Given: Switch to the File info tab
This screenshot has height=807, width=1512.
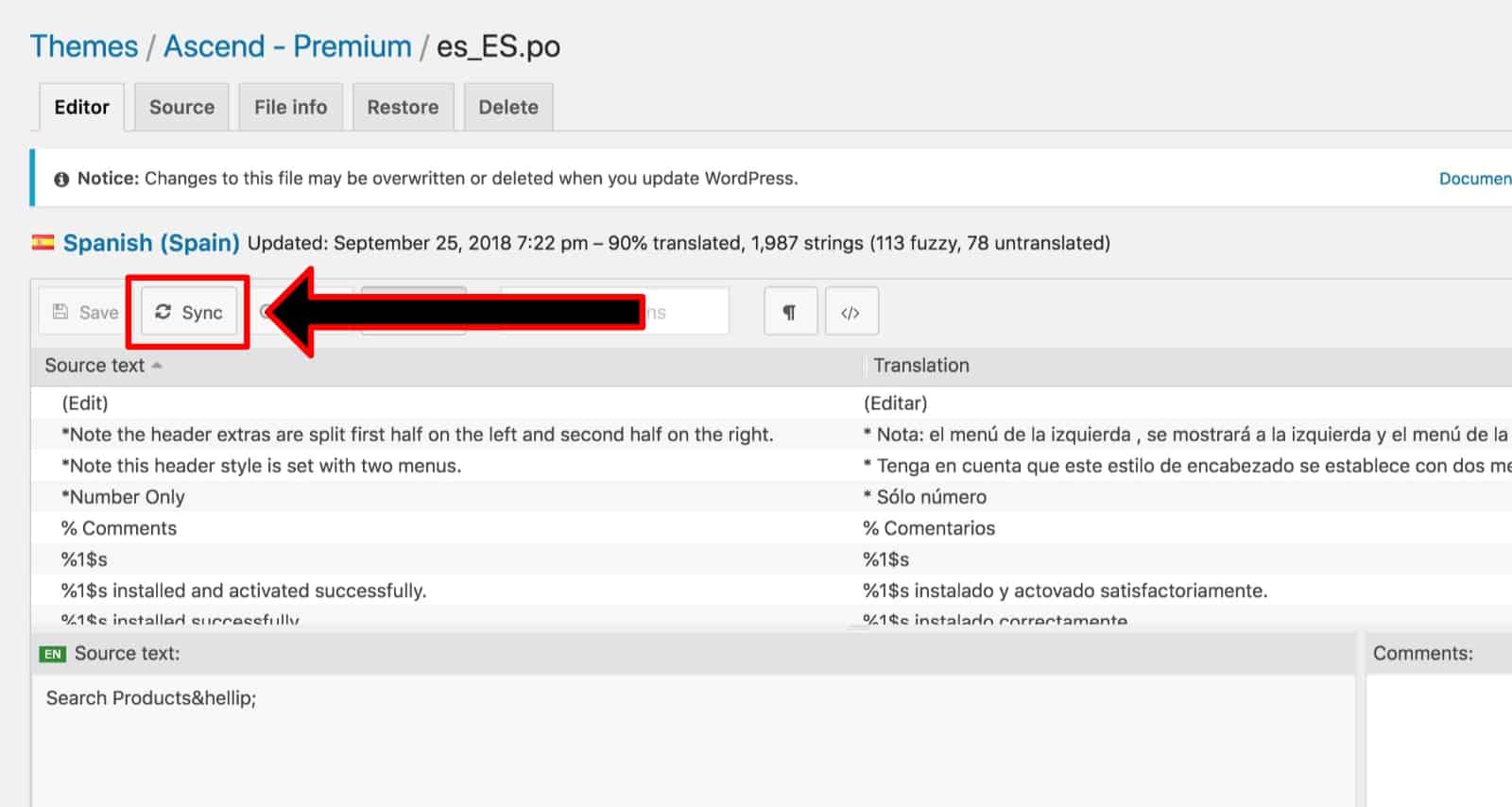Looking at the screenshot, I should [x=290, y=107].
